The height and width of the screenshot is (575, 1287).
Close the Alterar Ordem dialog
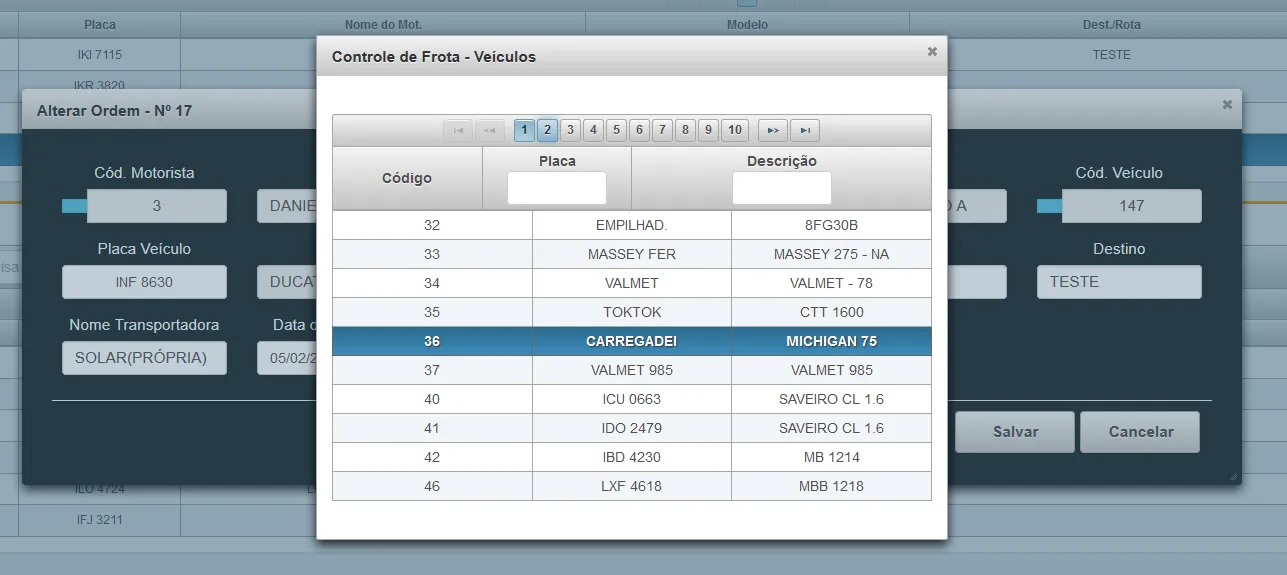(1227, 105)
